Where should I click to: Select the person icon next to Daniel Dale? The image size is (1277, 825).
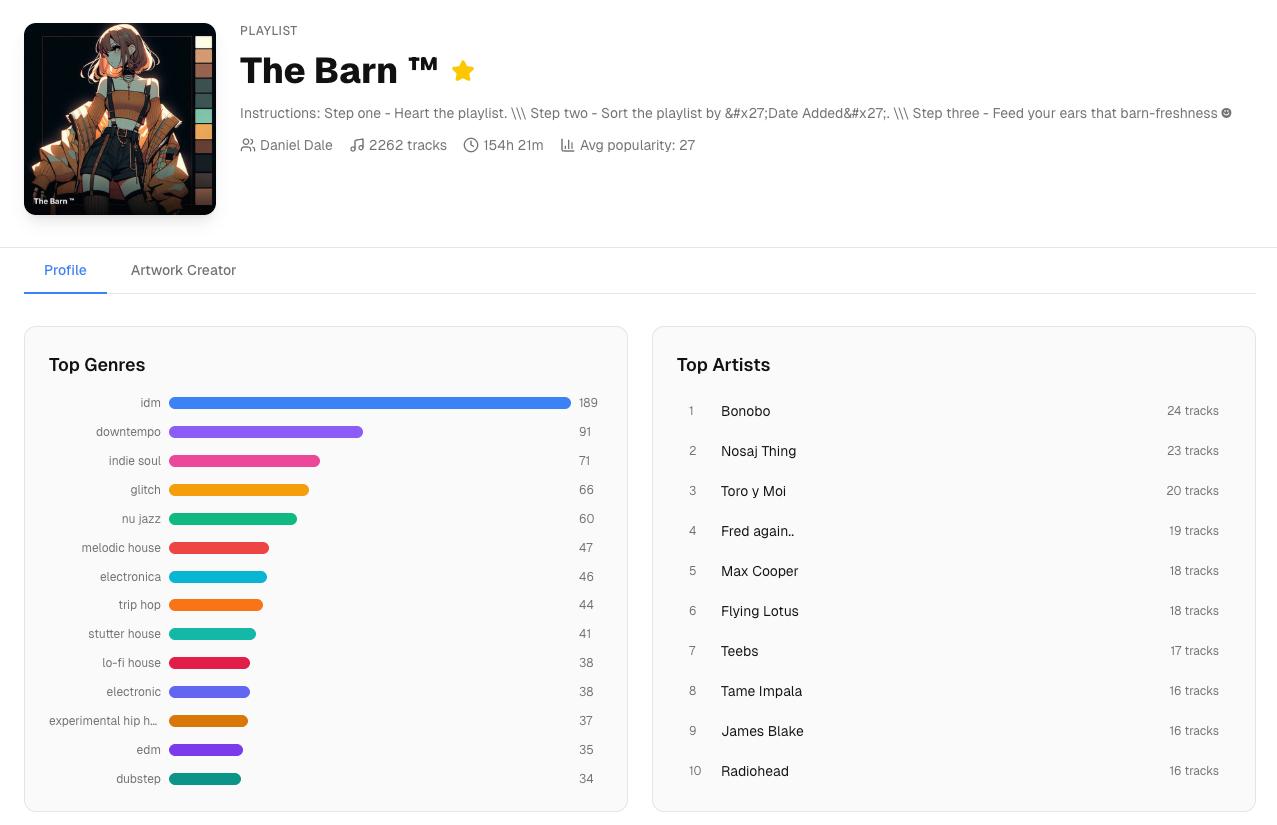(x=247, y=145)
